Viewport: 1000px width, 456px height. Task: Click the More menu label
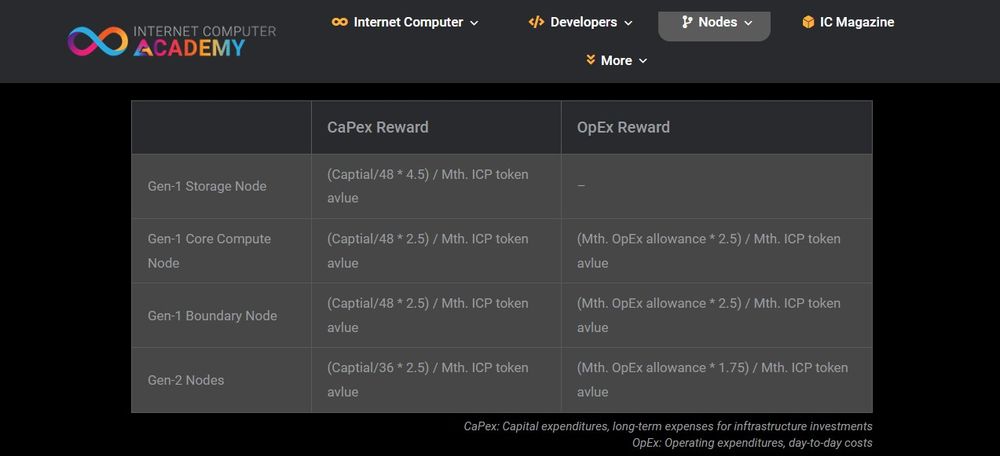pyautogui.click(x=616, y=60)
